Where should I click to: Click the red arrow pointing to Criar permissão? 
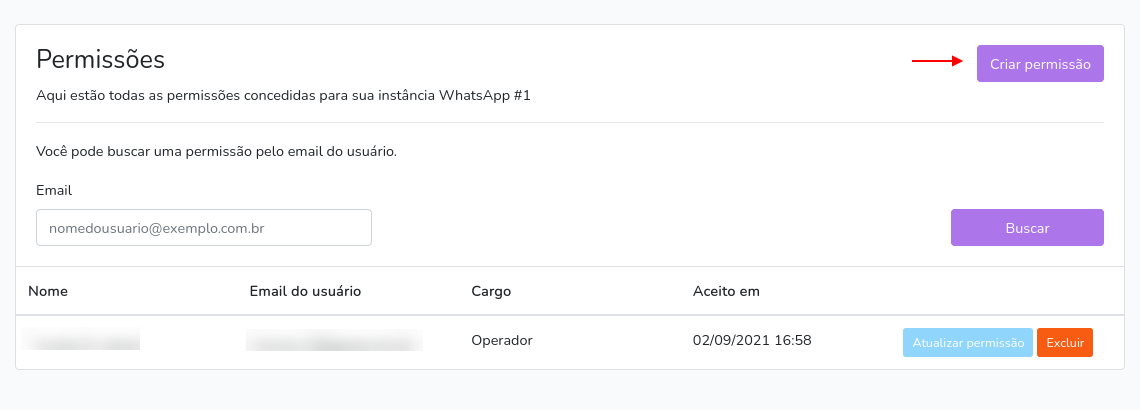pyautogui.click(x=937, y=62)
